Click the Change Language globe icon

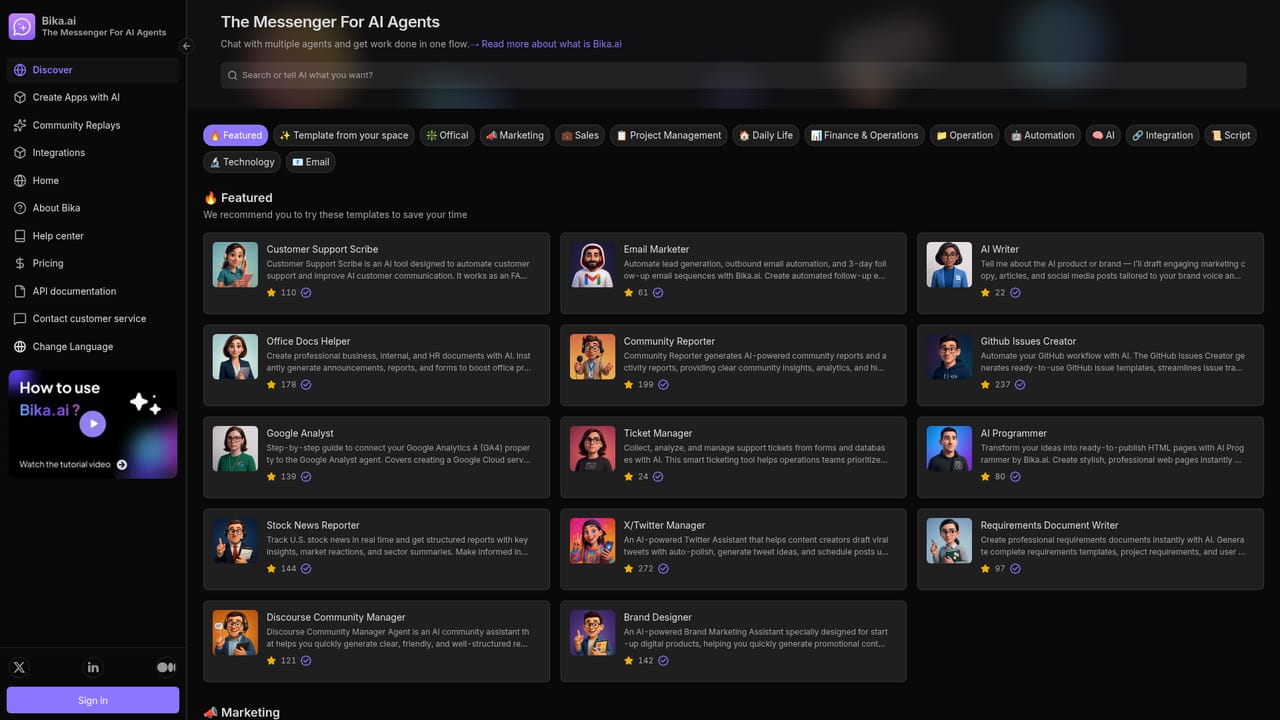pos(20,347)
